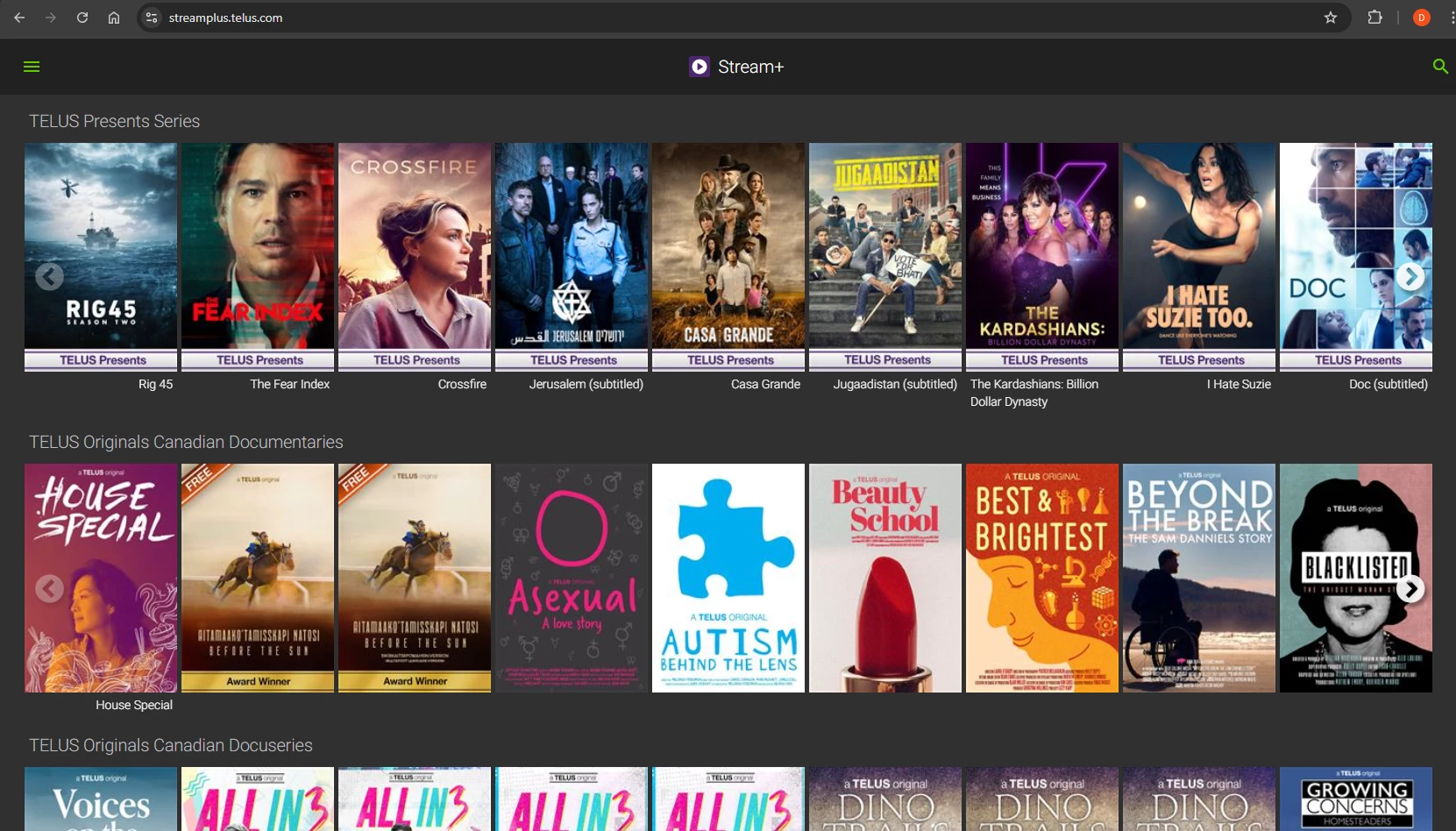Go back with the browser back arrow
1456x831 pixels.
(x=19, y=18)
